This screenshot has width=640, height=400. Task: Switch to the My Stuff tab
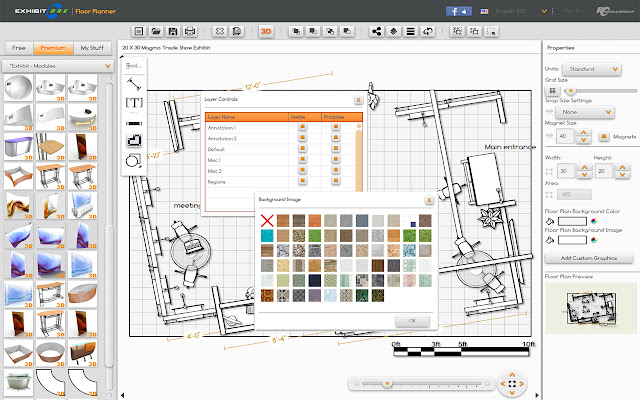coord(90,47)
